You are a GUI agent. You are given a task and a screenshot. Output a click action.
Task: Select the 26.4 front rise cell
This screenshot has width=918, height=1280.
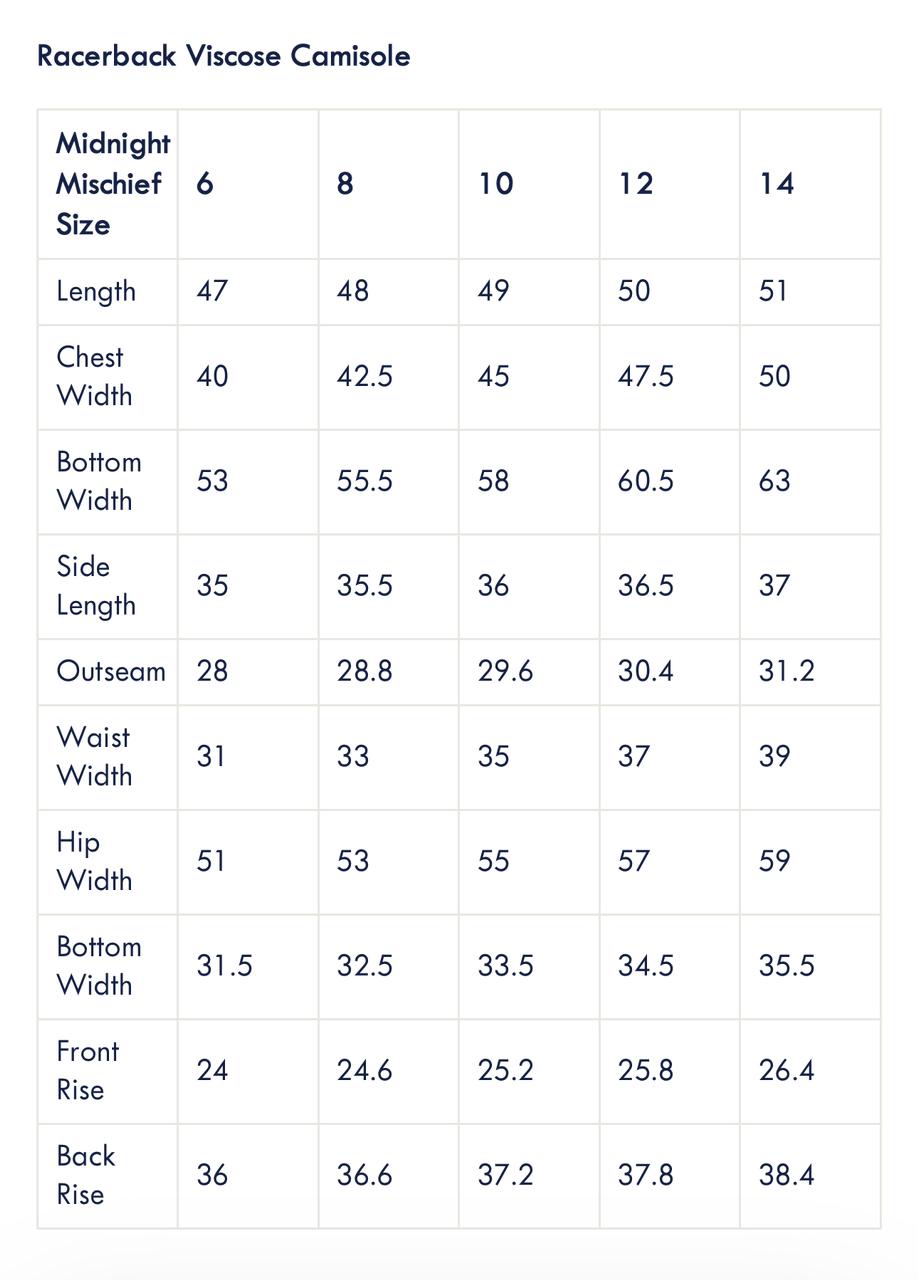[x=786, y=1070]
